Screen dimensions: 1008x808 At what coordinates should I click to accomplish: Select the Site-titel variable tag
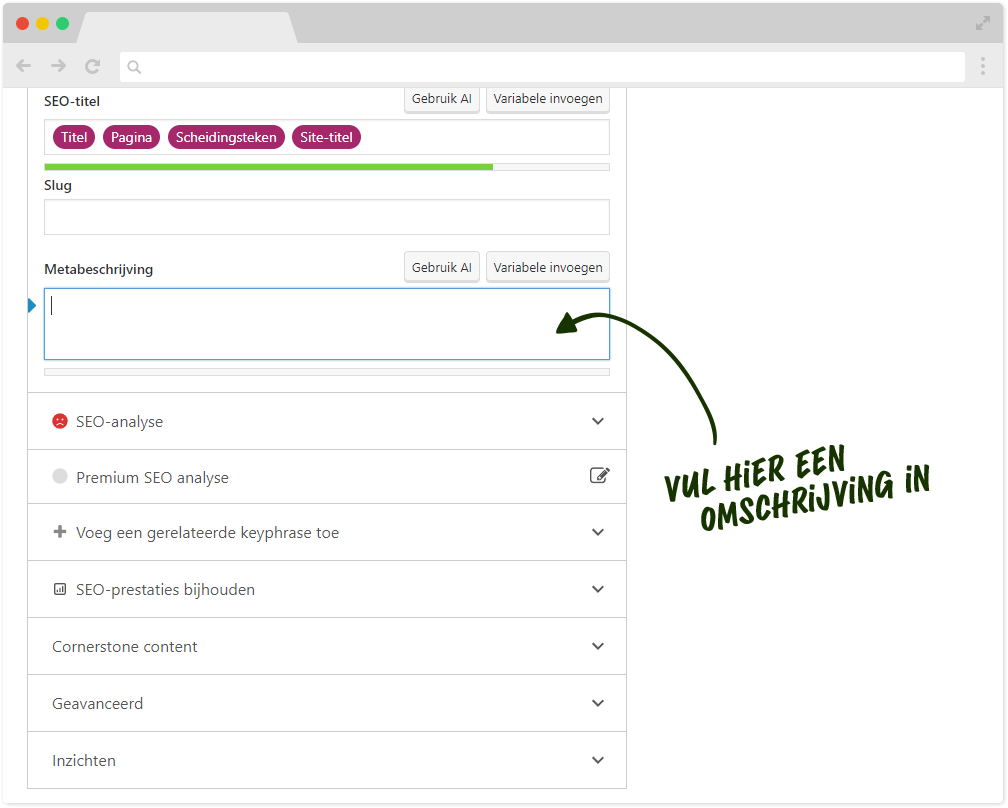(327, 137)
